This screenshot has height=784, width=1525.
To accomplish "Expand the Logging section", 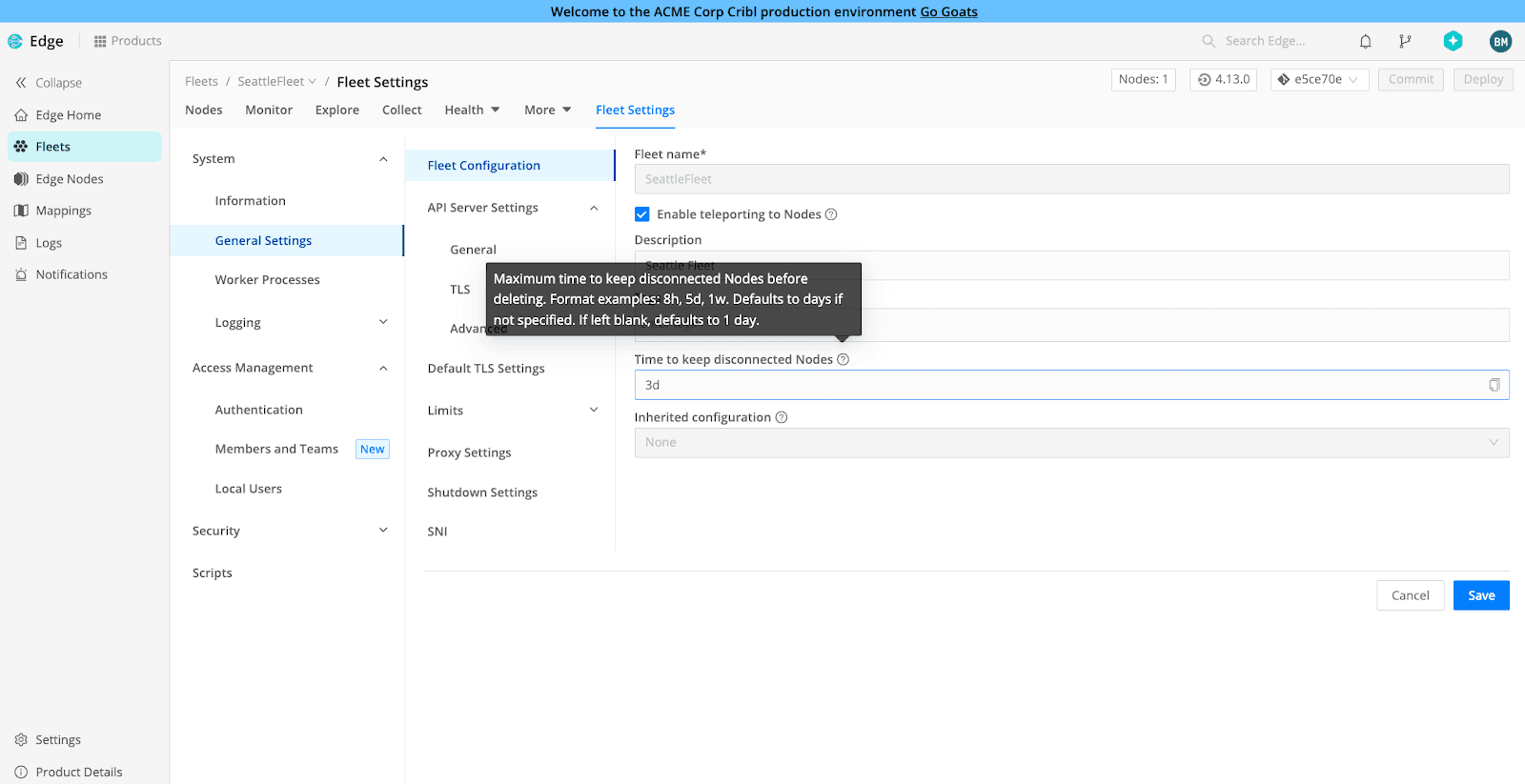I will point(383,322).
